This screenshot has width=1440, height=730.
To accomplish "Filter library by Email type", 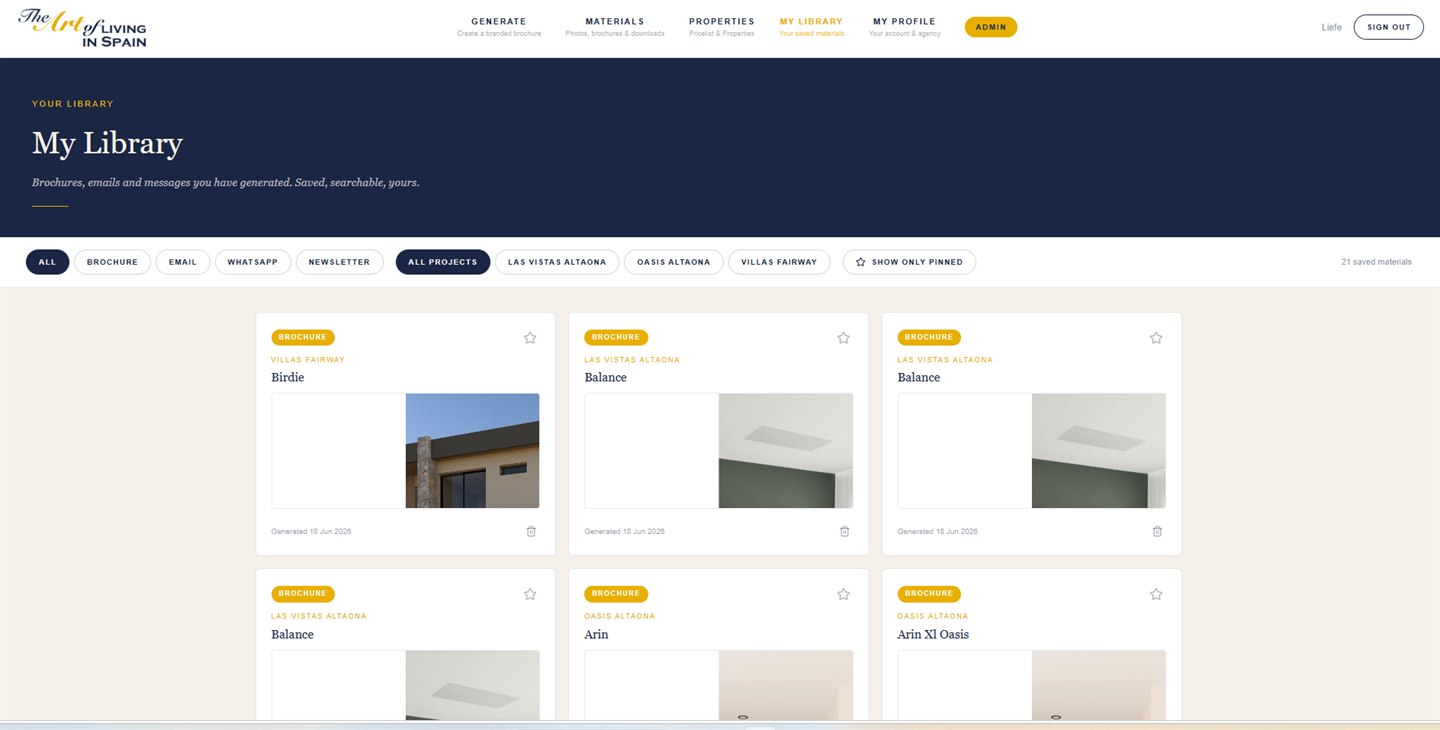I will tap(183, 262).
